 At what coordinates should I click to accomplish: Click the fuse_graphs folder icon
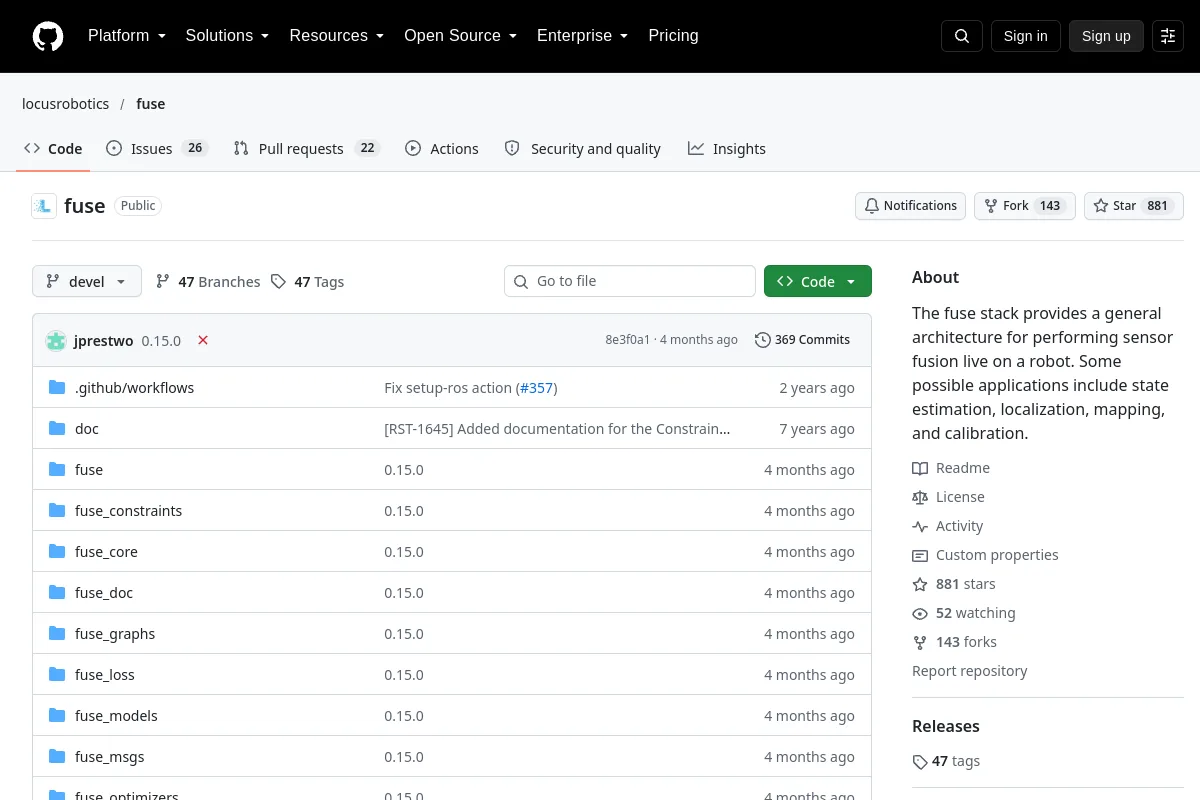[57, 634]
